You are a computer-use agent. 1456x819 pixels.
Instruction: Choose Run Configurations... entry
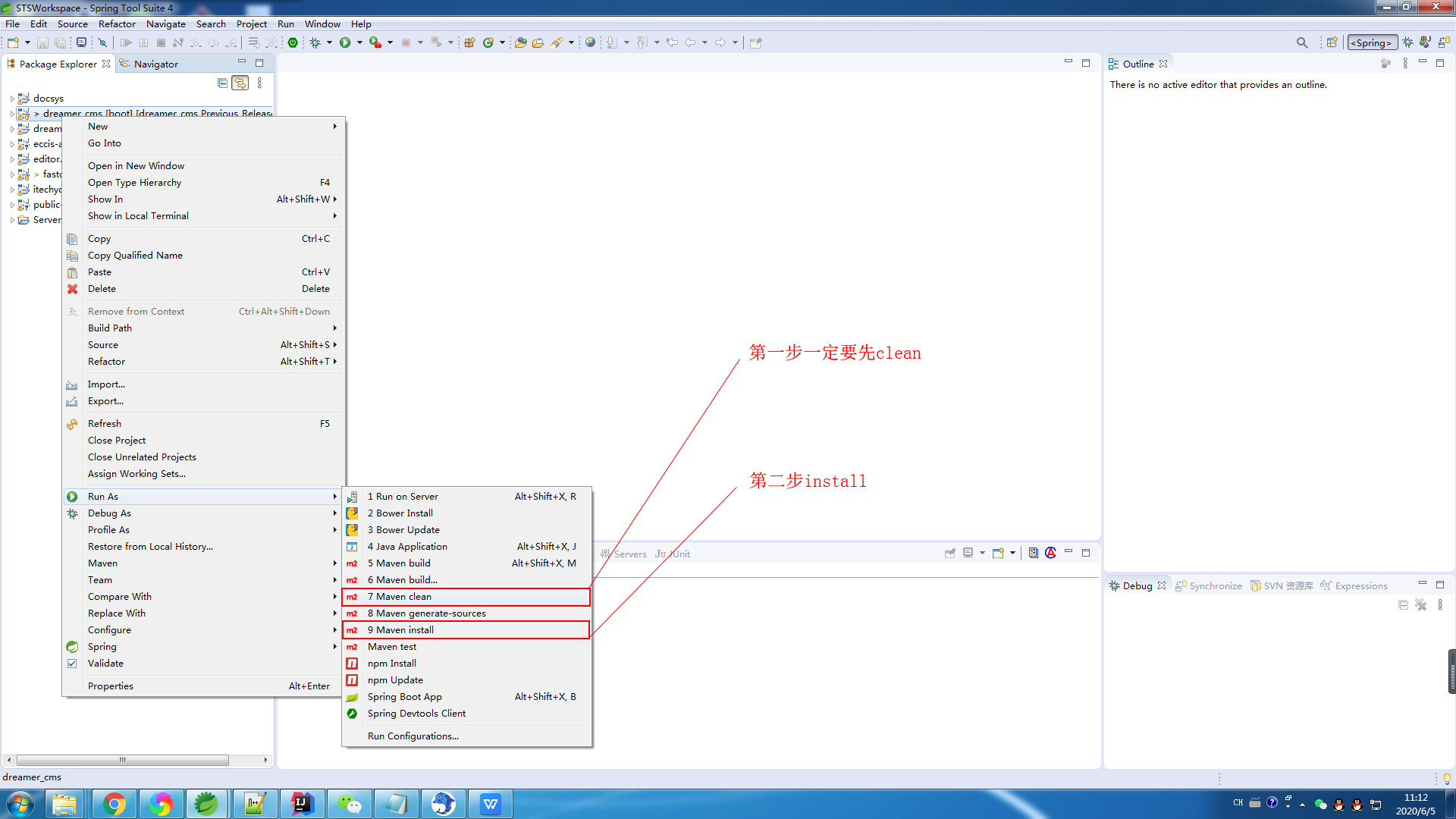point(413,736)
